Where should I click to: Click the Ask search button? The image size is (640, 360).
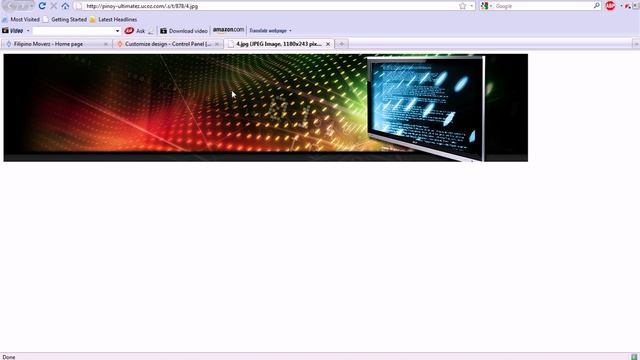coord(135,31)
